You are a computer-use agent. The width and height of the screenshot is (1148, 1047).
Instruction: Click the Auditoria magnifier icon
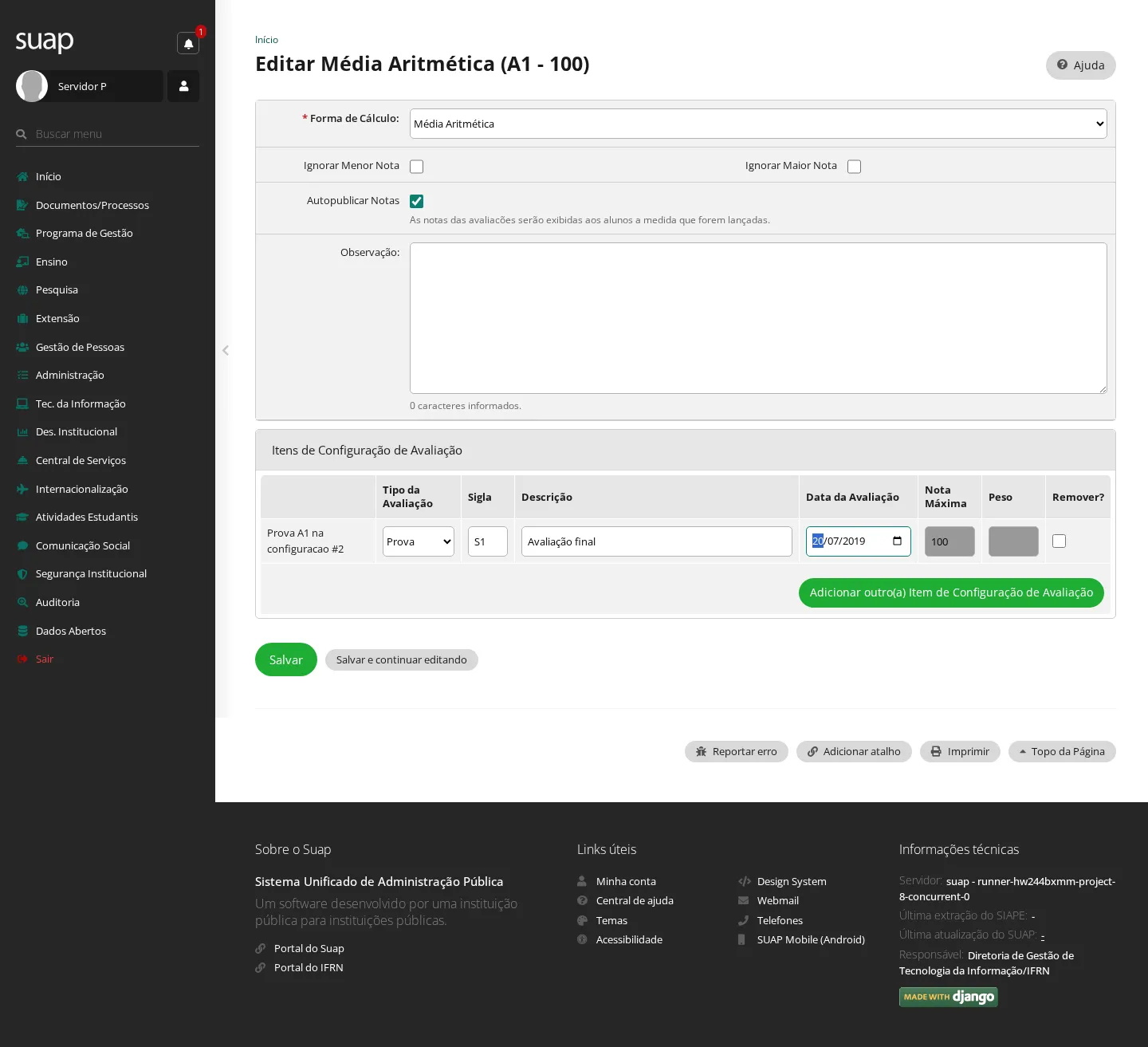coord(22,602)
